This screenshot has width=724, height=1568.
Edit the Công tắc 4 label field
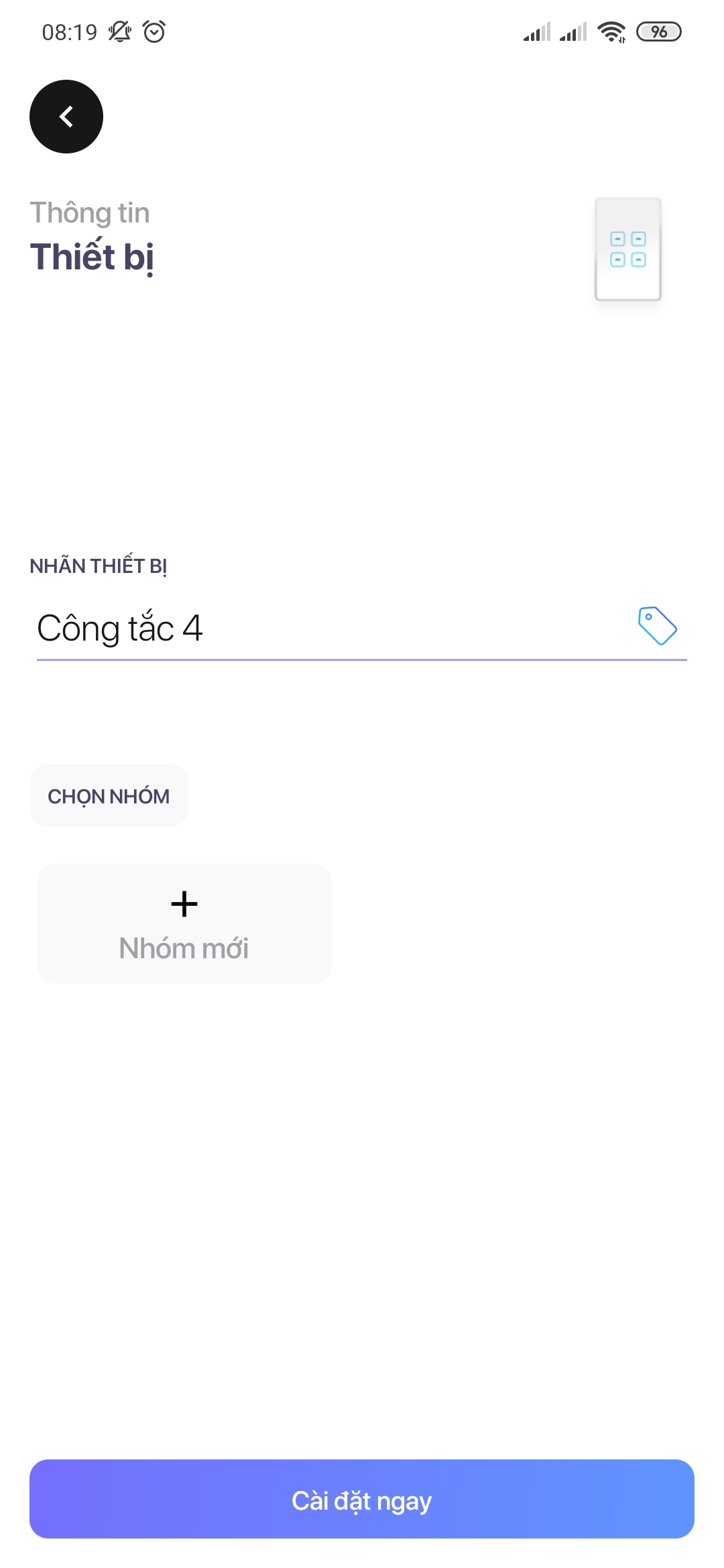click(362, 629)
